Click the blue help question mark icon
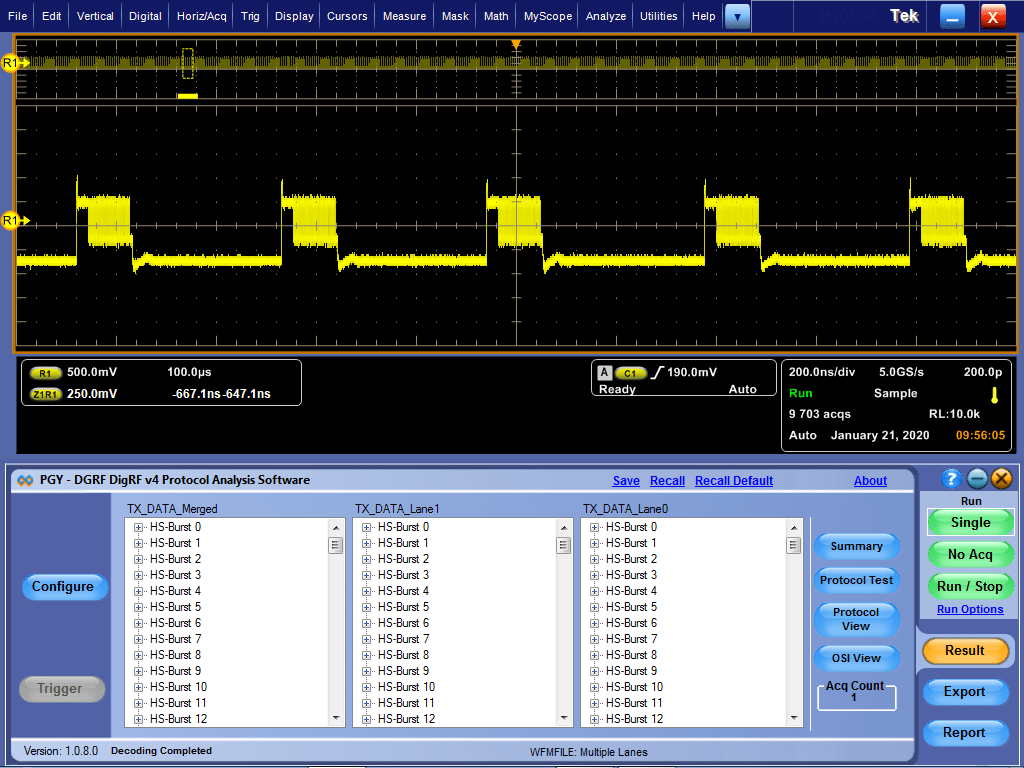The image size is (1024, 768). click(952, 479)
